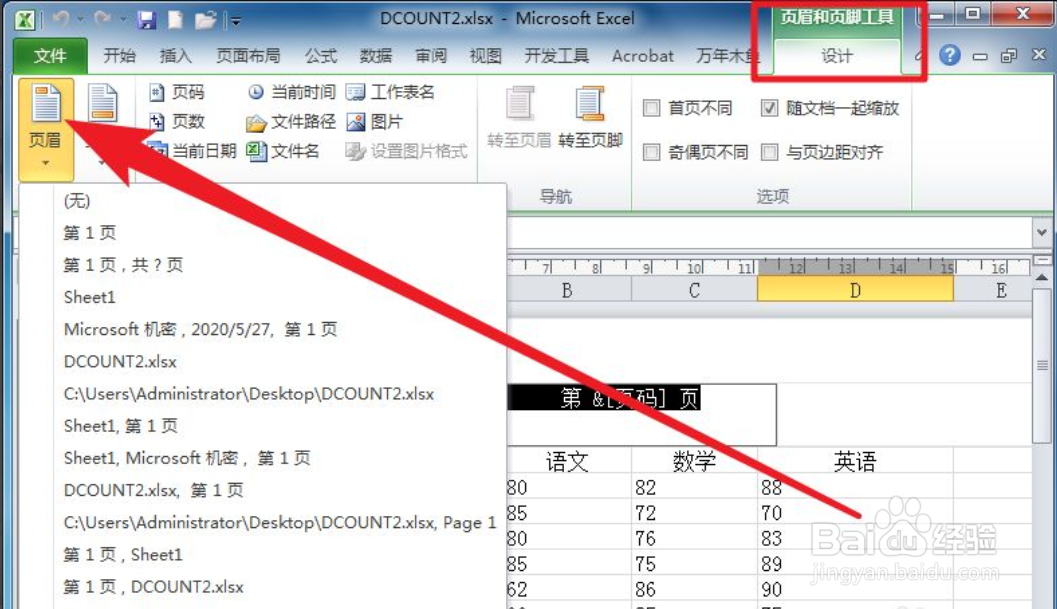Insert Current Date (当前日期) element
1057x609 pixels.
coord(192,151)
